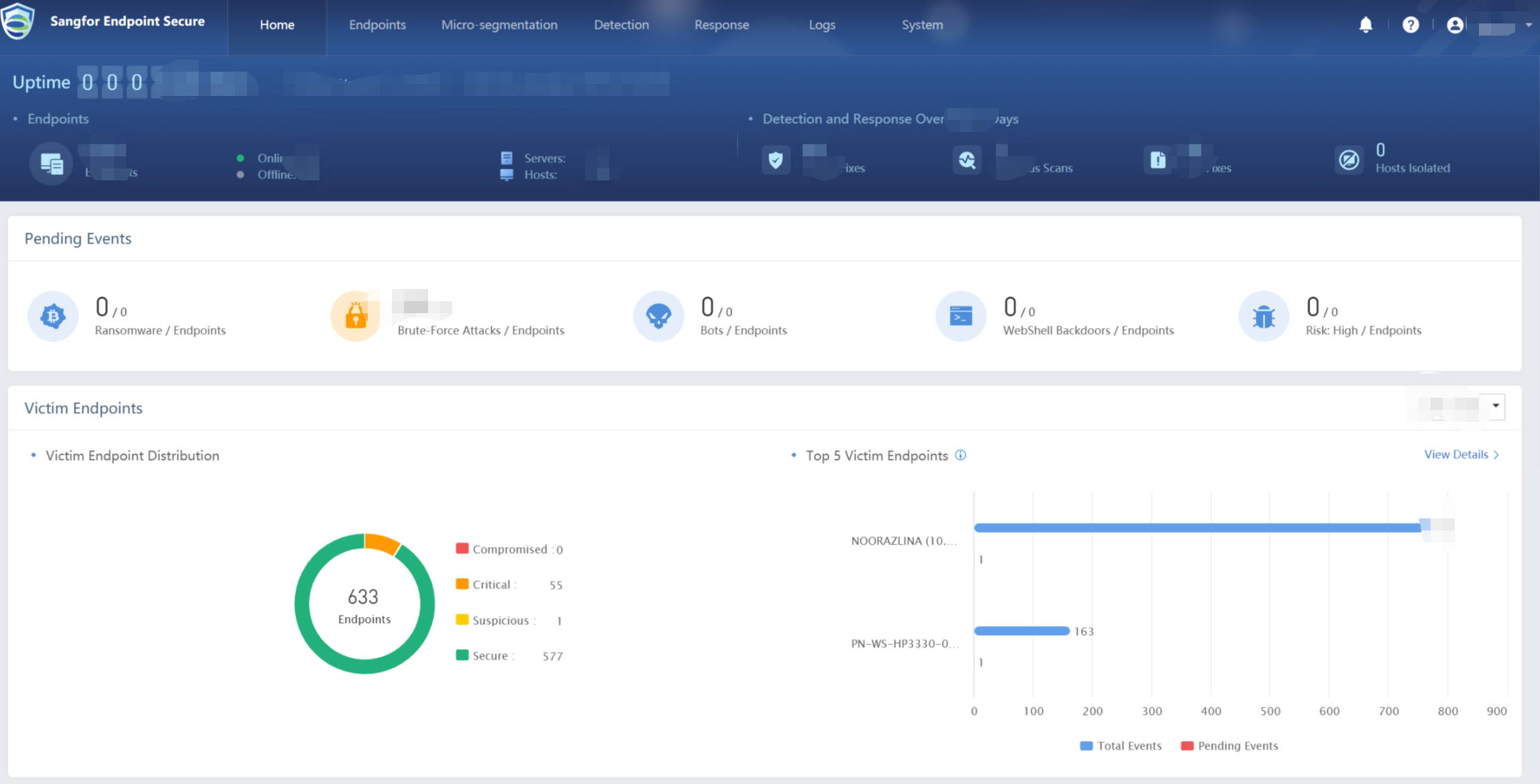Screen dimensions: 1540x784
Task: Click the WebShell Backdoors terminal icon
Action: (x=961, y=316)
